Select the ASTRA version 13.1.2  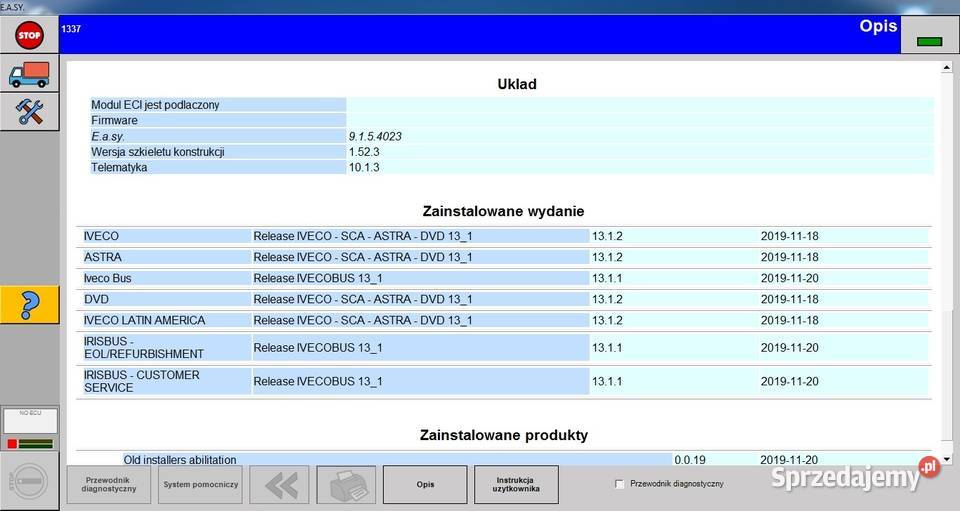[x=607, y=257]
